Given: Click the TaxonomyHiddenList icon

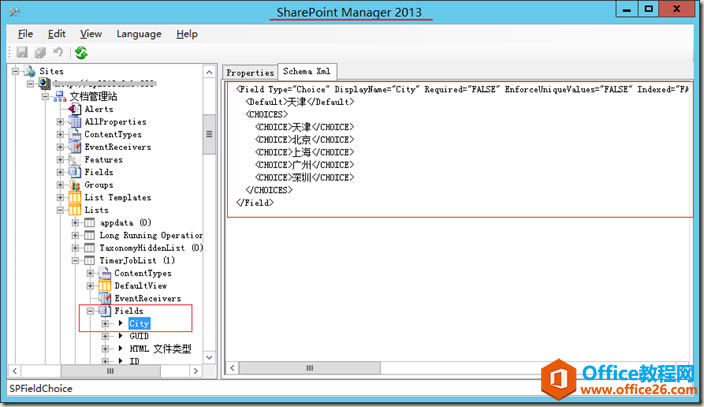Looking at the screenshot, I should pos(90,248).
